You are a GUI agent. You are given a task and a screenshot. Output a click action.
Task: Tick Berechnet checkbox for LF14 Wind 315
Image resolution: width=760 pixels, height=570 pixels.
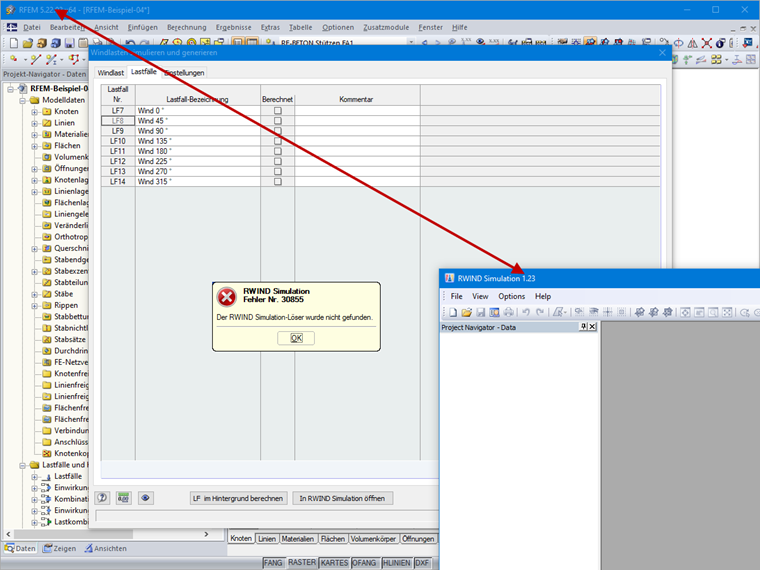pyautogui.click(x=278, y=182)
